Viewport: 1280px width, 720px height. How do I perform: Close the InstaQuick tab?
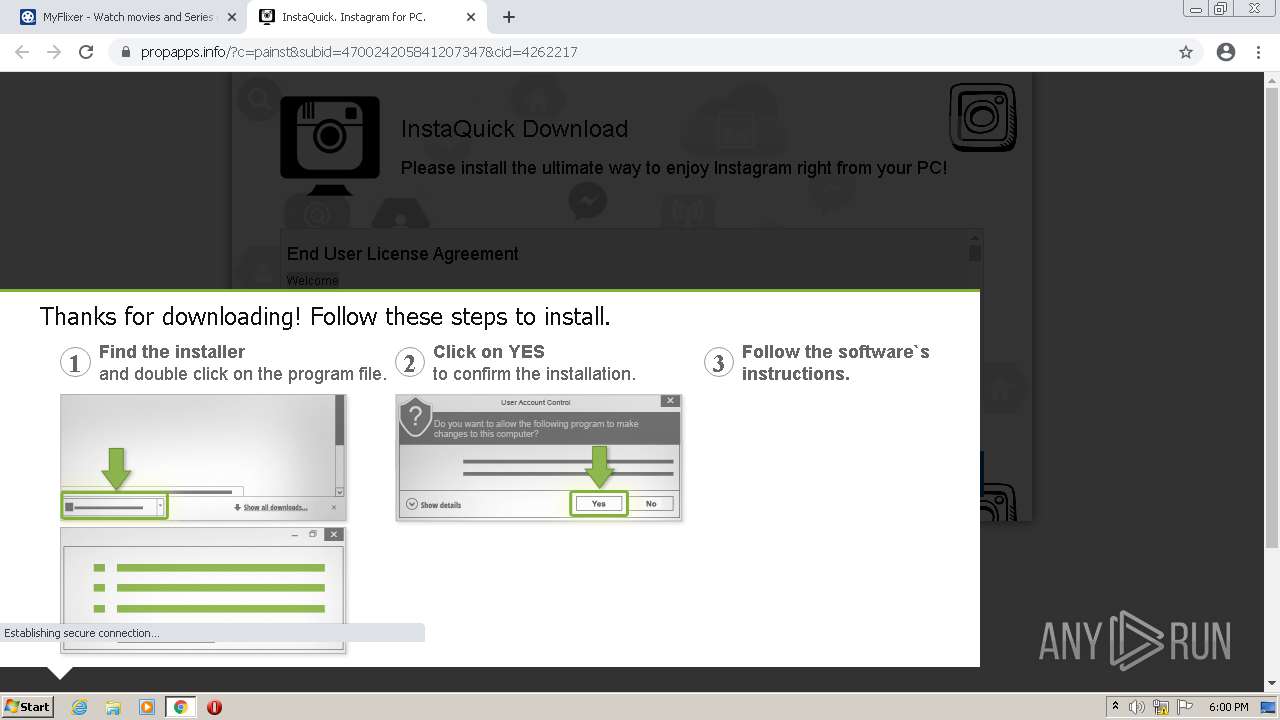click(471, 17)
